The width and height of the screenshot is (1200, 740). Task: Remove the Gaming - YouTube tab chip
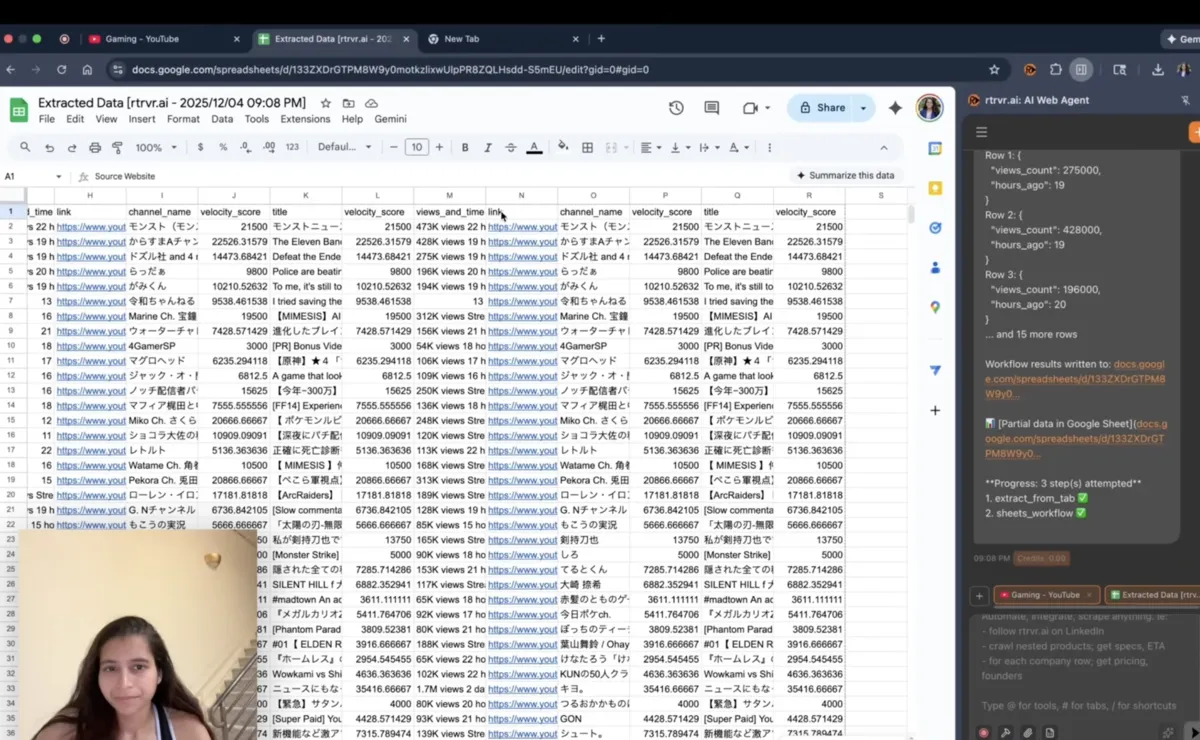pos(1090,595)
